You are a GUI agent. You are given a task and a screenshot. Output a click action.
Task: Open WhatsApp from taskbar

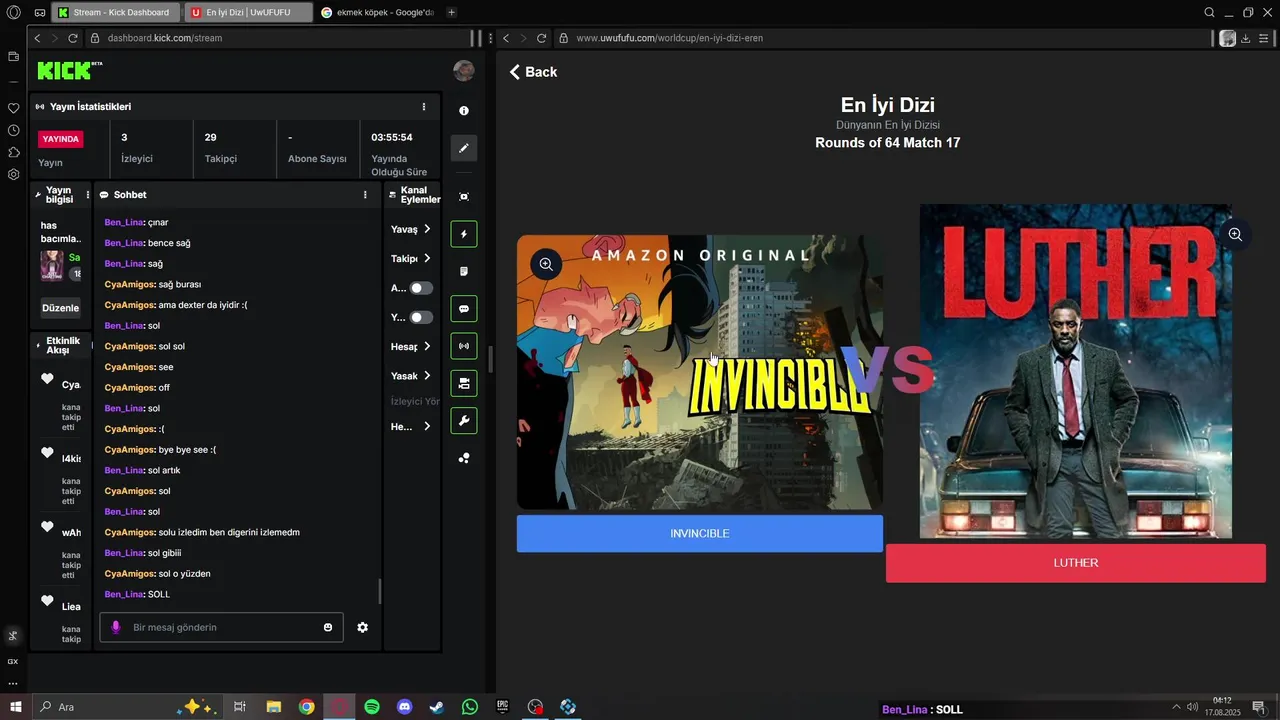click(470, 707)
